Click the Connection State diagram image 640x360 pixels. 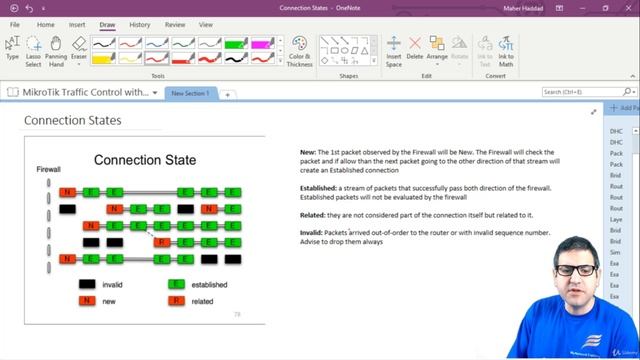[145, 231]
